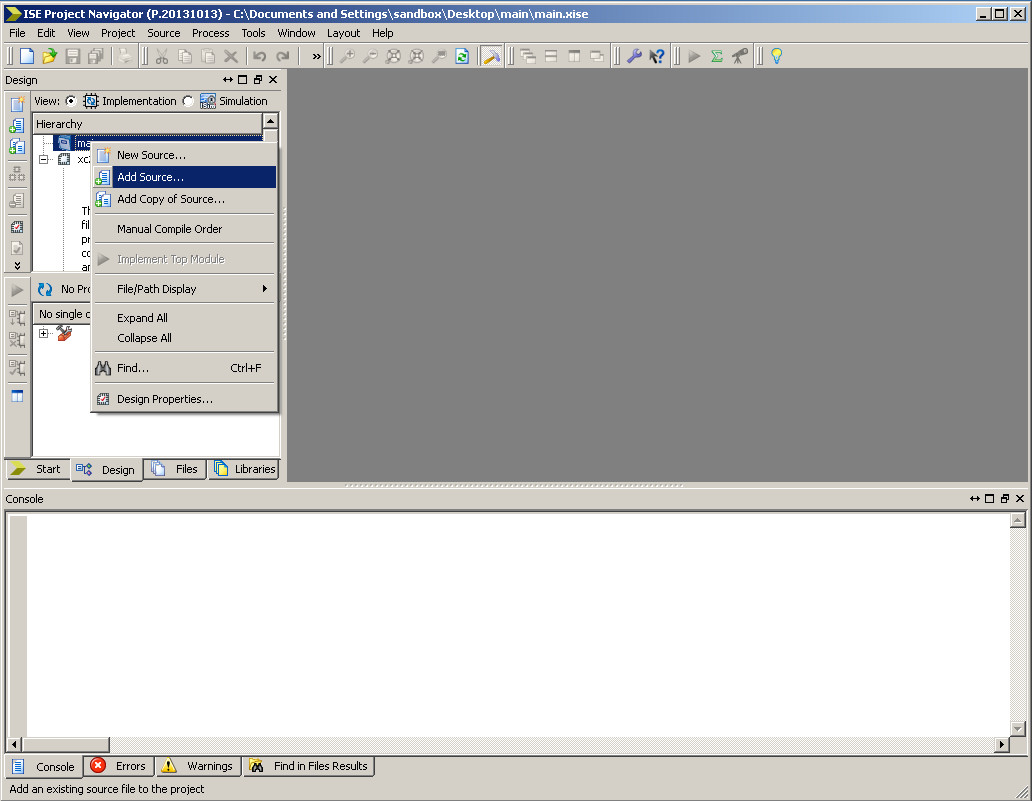
Task: Float the Console panel
Action: 1005,499
